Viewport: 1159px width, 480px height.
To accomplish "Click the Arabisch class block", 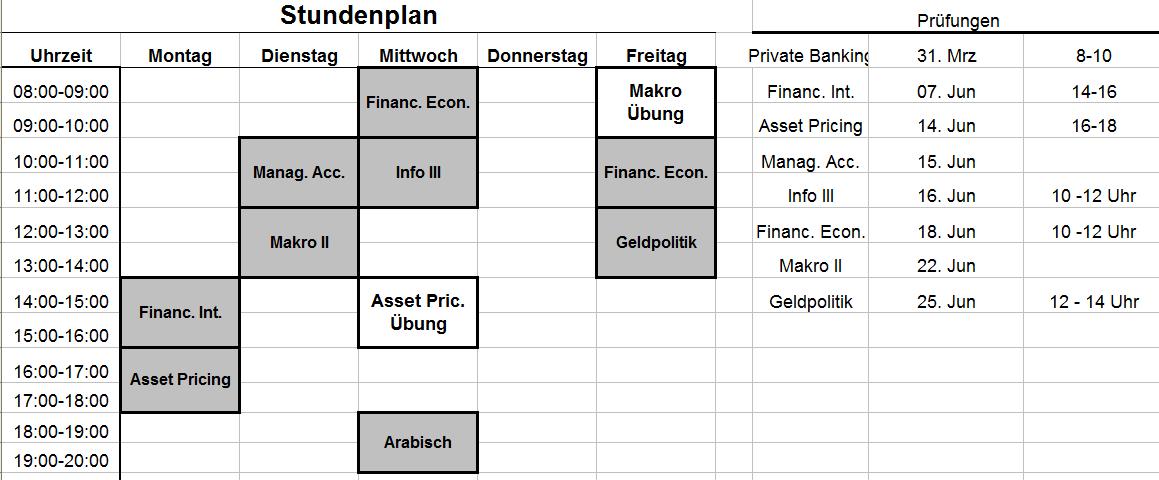I will [x=418, y=442].
